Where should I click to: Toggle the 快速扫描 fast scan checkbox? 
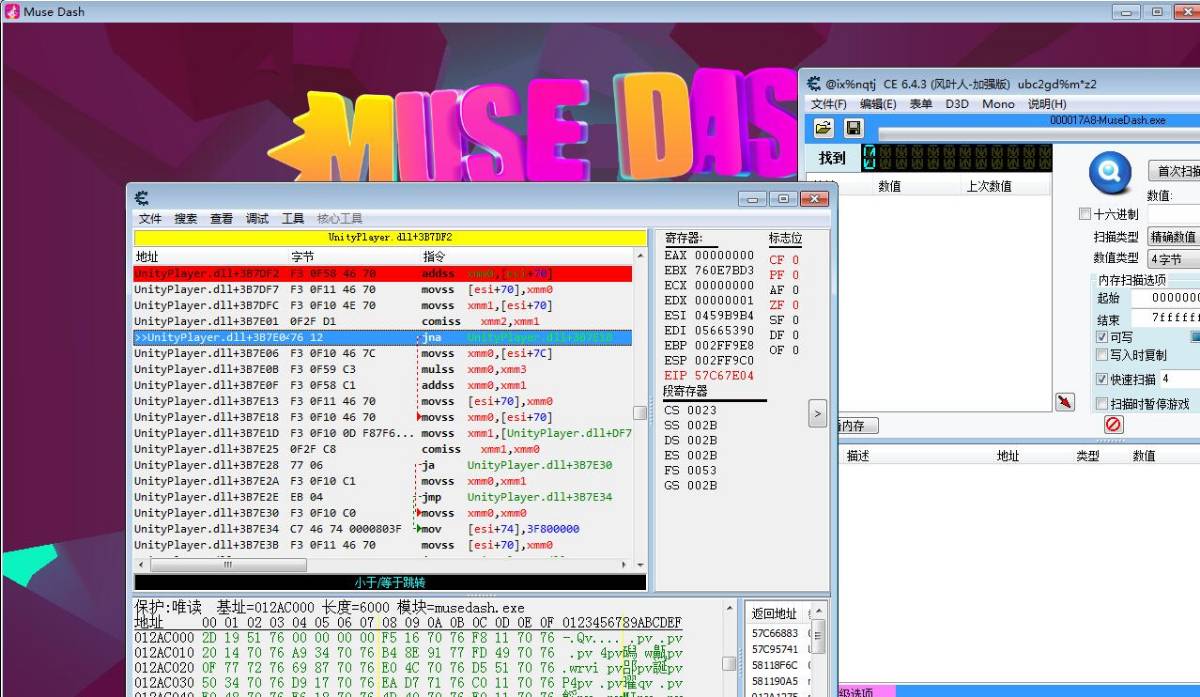(x=1102, y=379)
